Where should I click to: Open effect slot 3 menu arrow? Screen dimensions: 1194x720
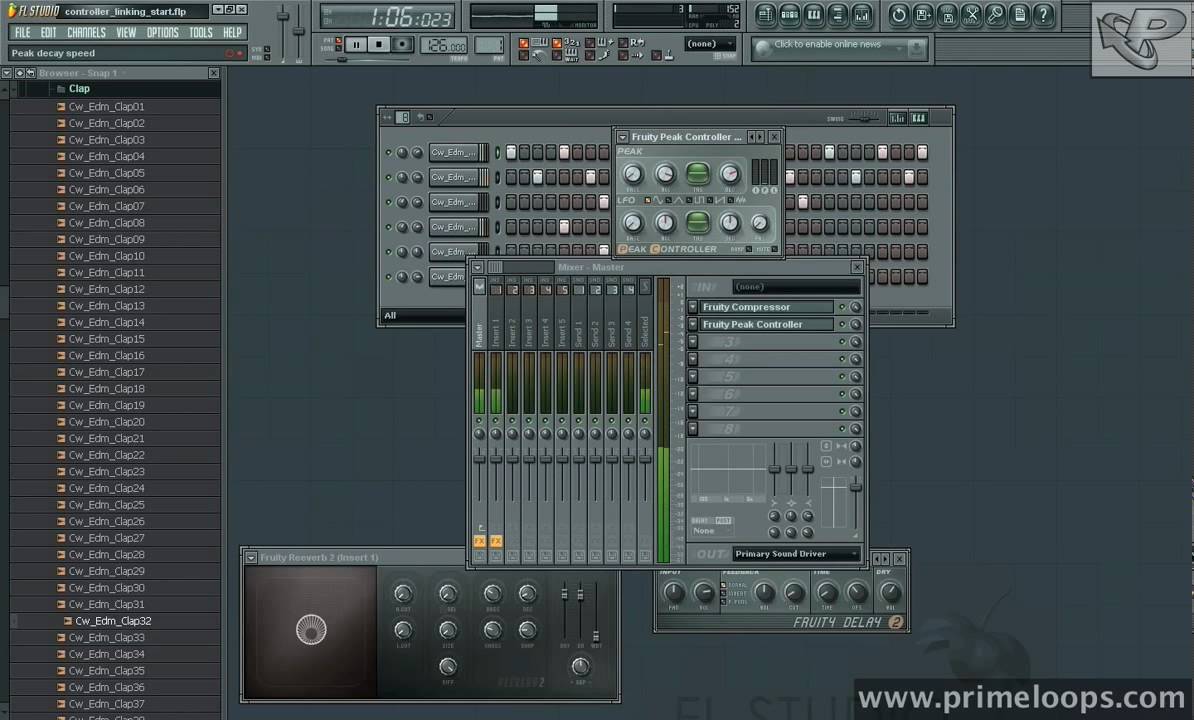point(693,342)
